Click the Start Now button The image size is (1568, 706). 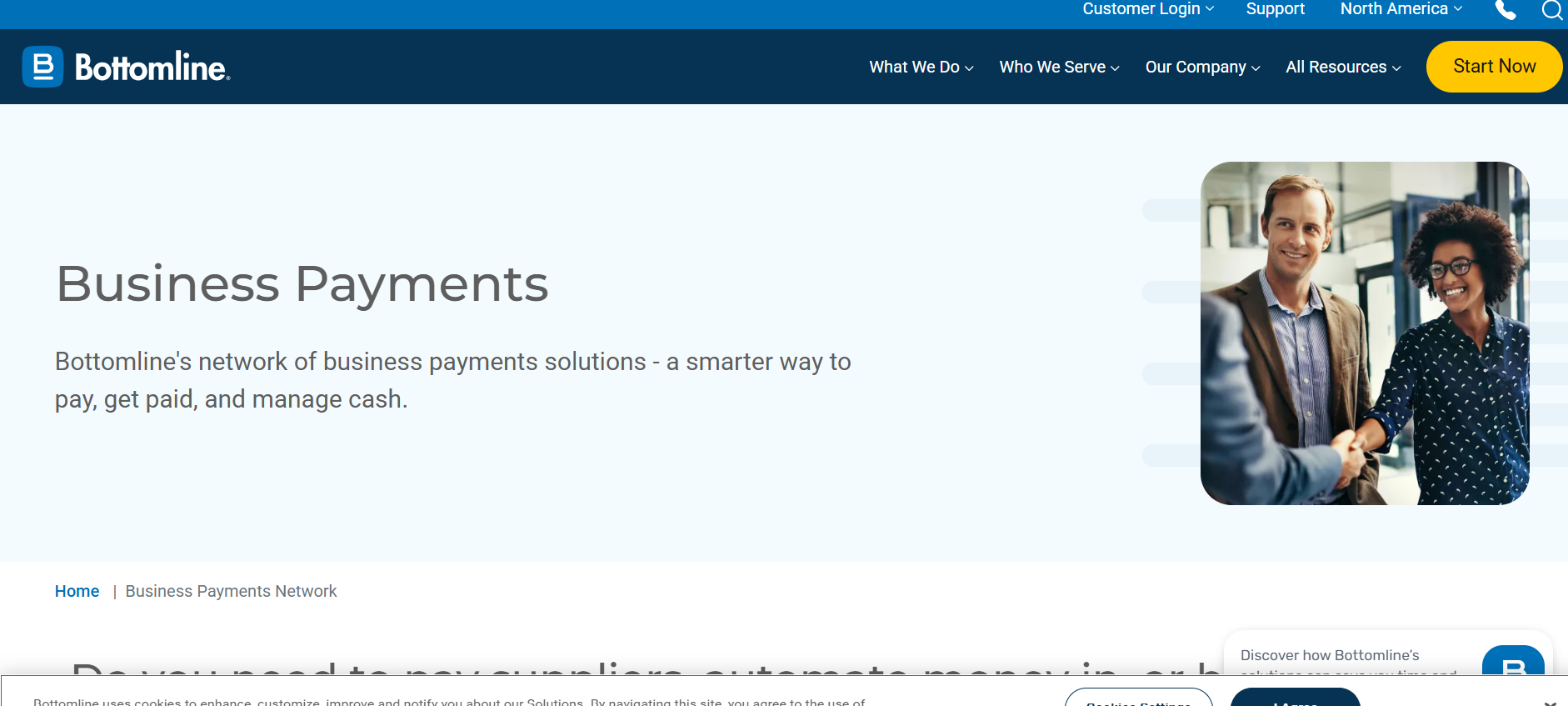pos(1495,67)
